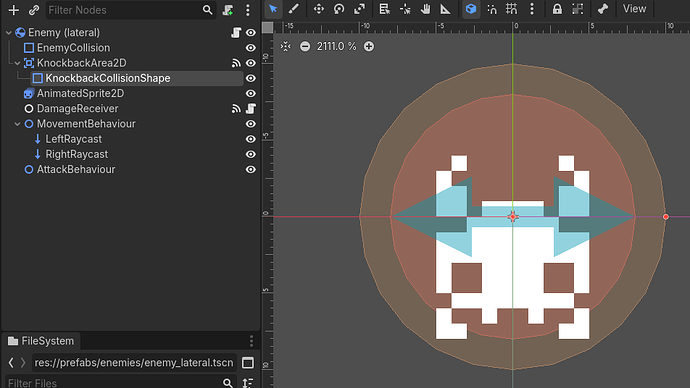Hide the MovementBehaviour node
The height and width of the screenshot is (388, 690).
click(x=251, y=124)
